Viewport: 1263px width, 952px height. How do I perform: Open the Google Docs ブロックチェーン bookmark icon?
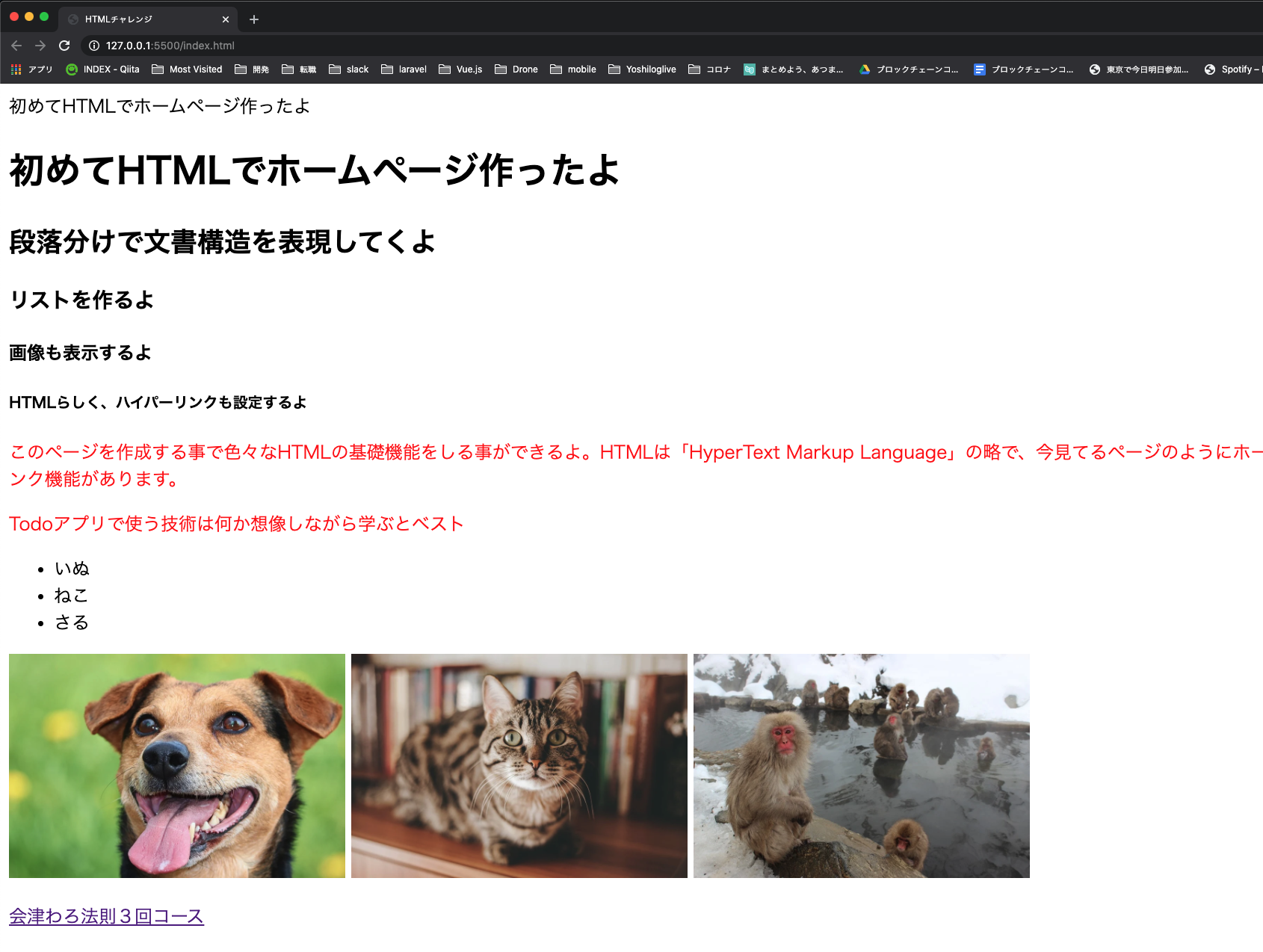pos(979,69)
